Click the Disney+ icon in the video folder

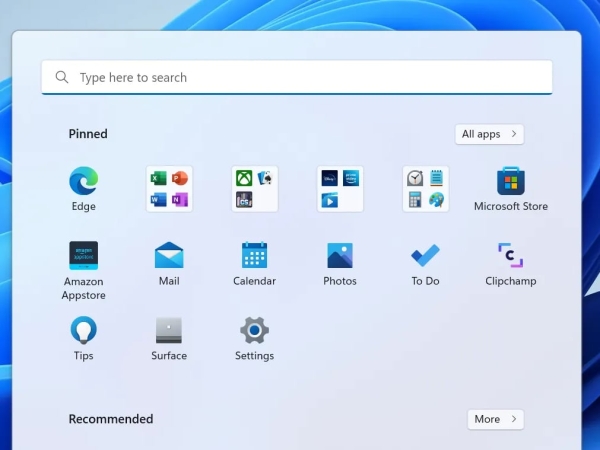point(329,178)
